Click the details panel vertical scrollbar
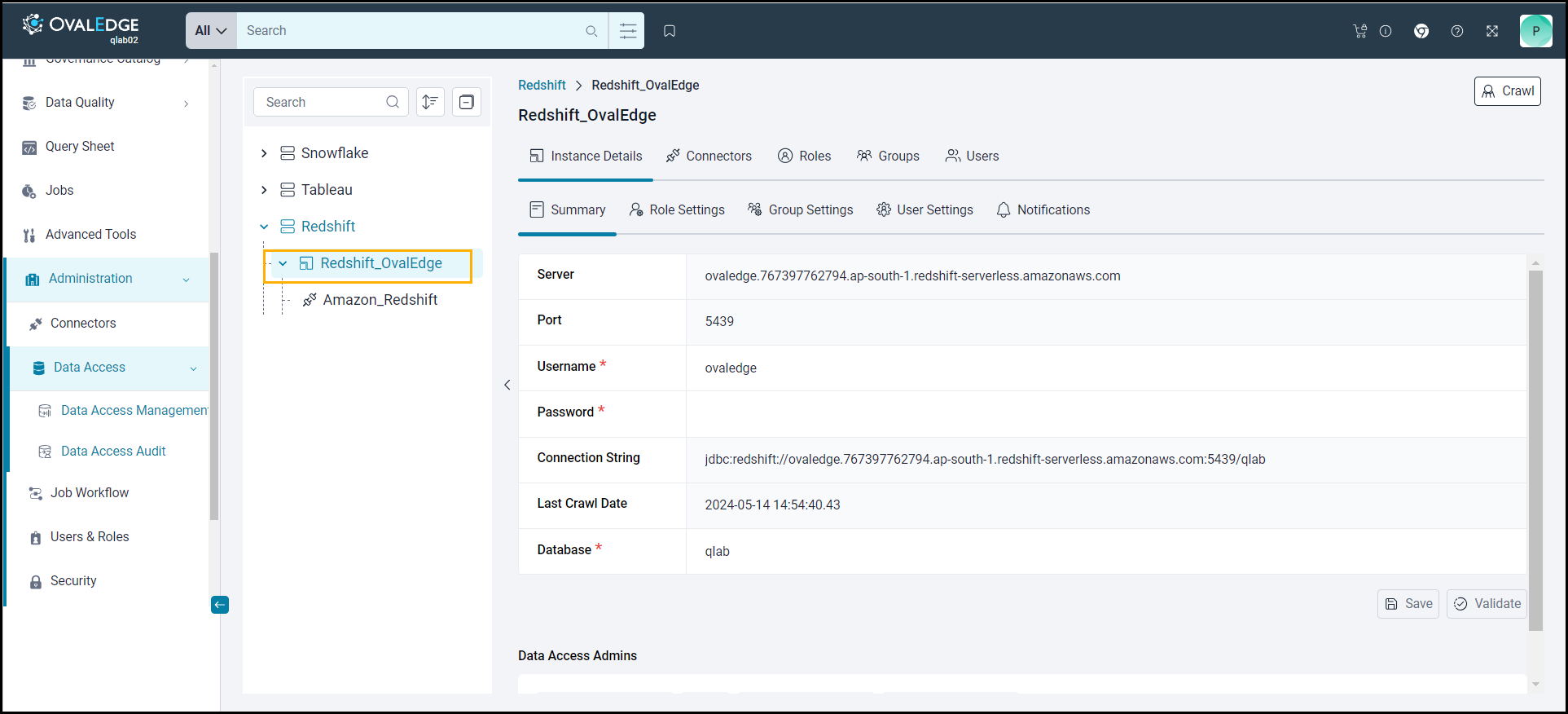Image resolution: width=1568 pixels, height=714 pixels. (x=1535, y=448)
